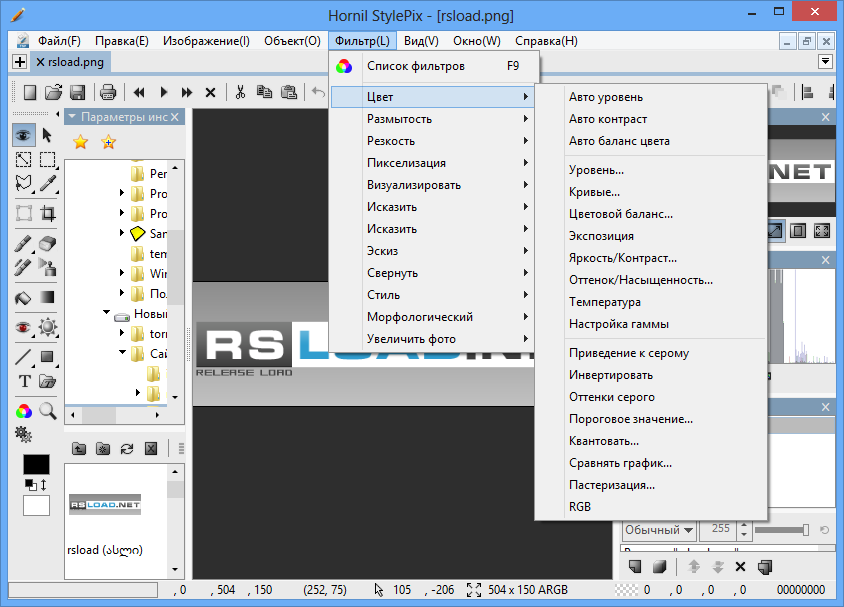Choose Кривые... from color submenu
The height and width of the screenshot is (607, 844).
[x=594, y=192]
